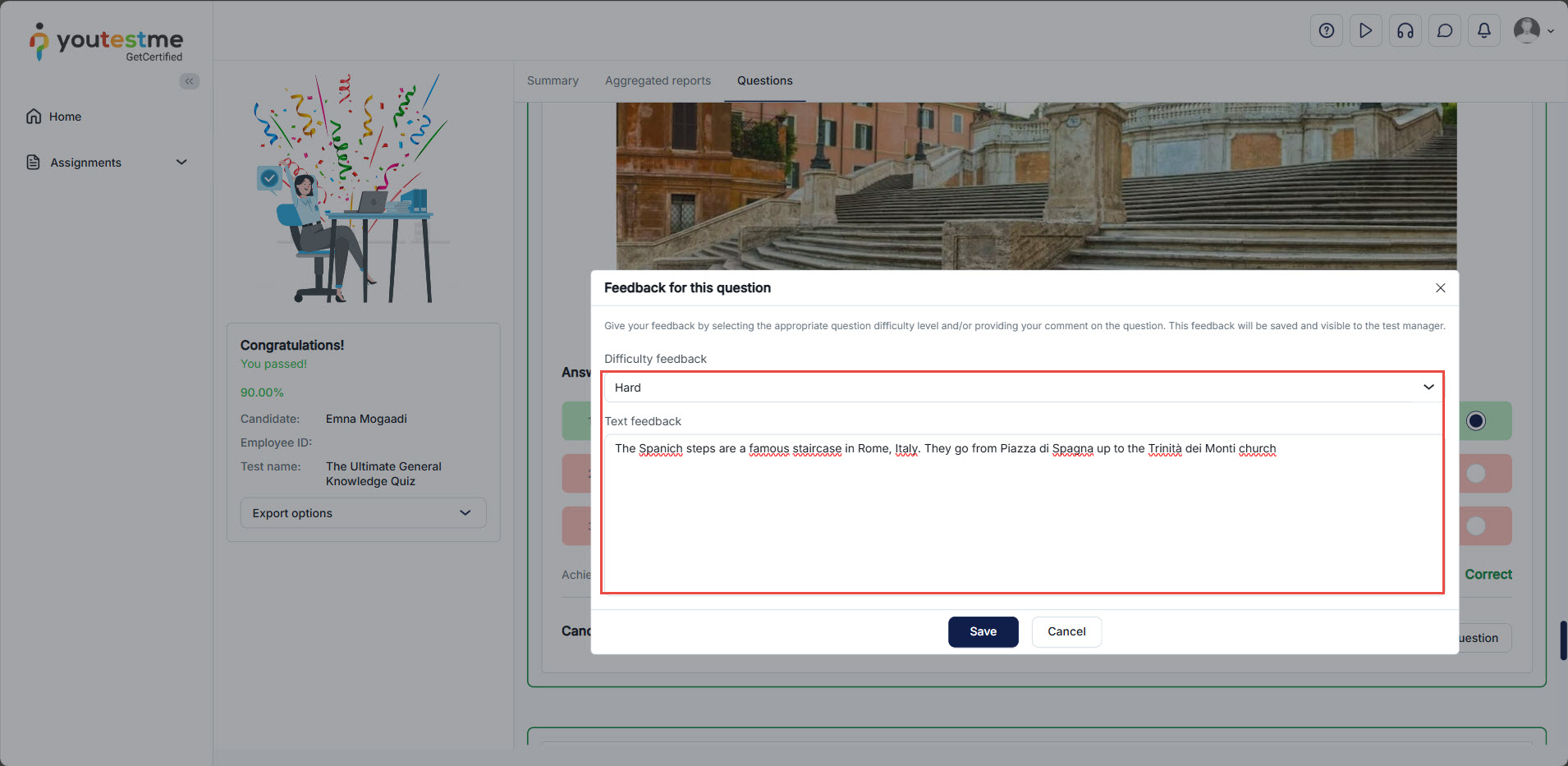Open the Difficulty feedback dropdown
Image resolution: width=1568 pixels, height=766 pixels.
click(1022, 388)
